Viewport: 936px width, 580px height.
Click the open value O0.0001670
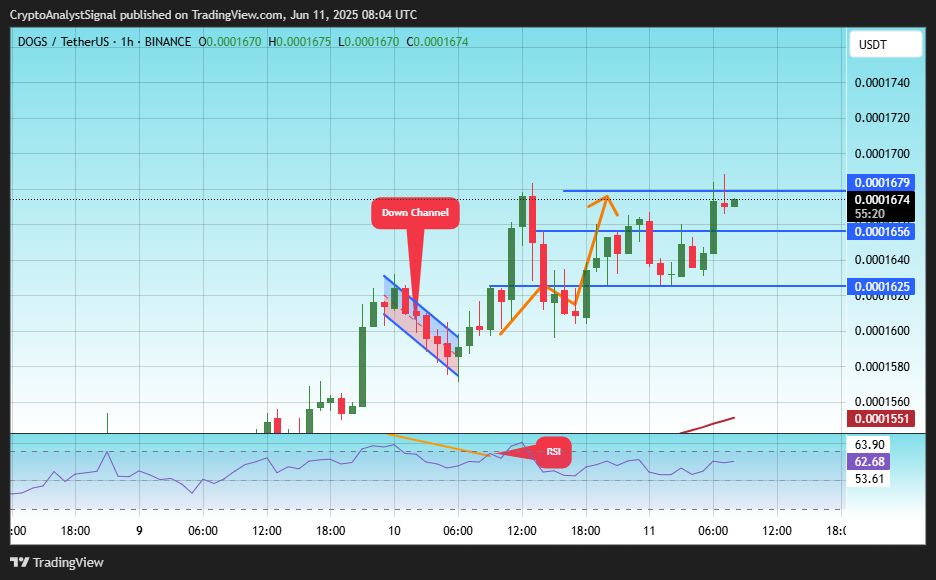(x=230, y=42)
